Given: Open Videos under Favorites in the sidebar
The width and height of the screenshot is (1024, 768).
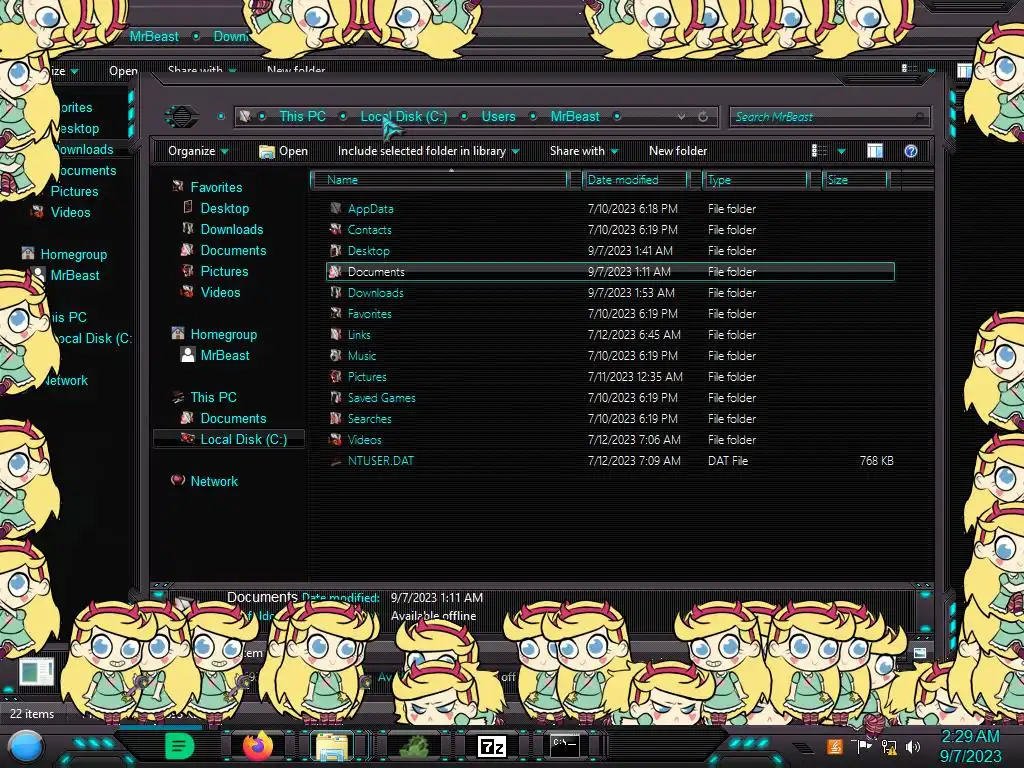Looking at the screenshot, I should point(220,293).
